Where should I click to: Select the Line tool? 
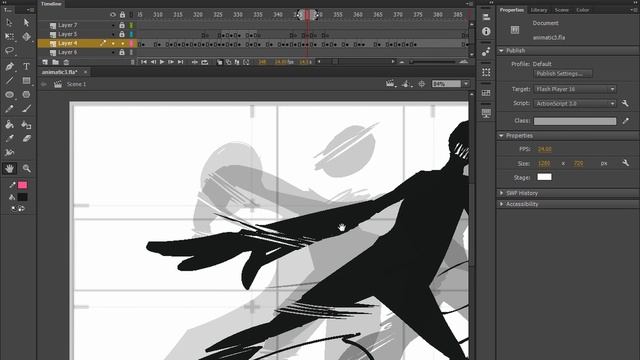point(9,81)
